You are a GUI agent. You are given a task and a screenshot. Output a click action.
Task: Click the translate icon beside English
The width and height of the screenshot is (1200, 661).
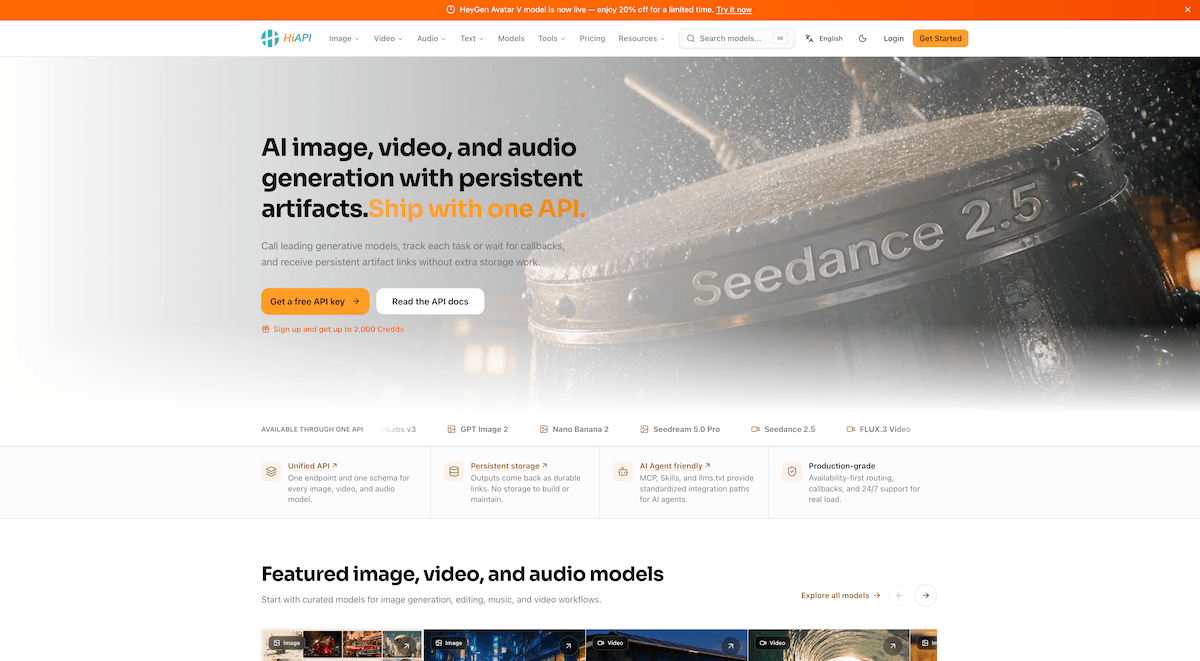(809, 38)
